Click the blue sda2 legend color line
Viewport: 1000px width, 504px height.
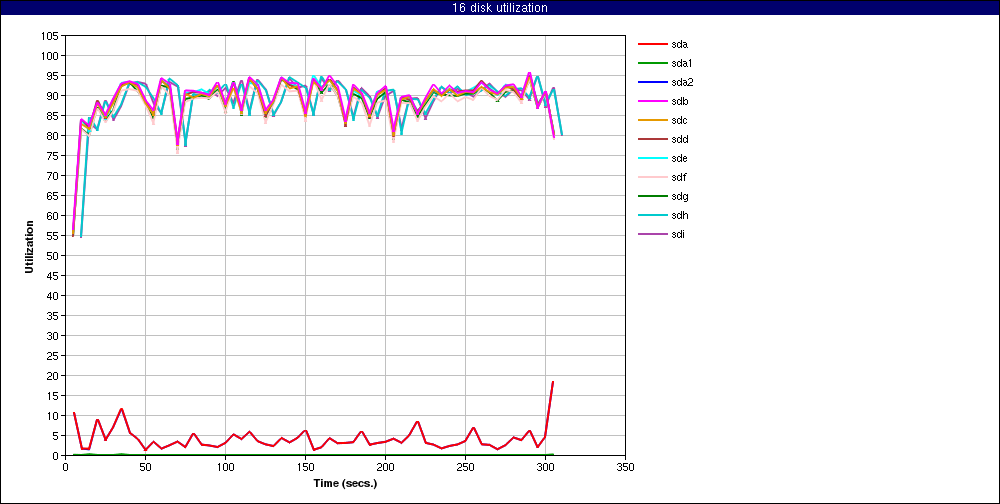[x=652, y=82]
